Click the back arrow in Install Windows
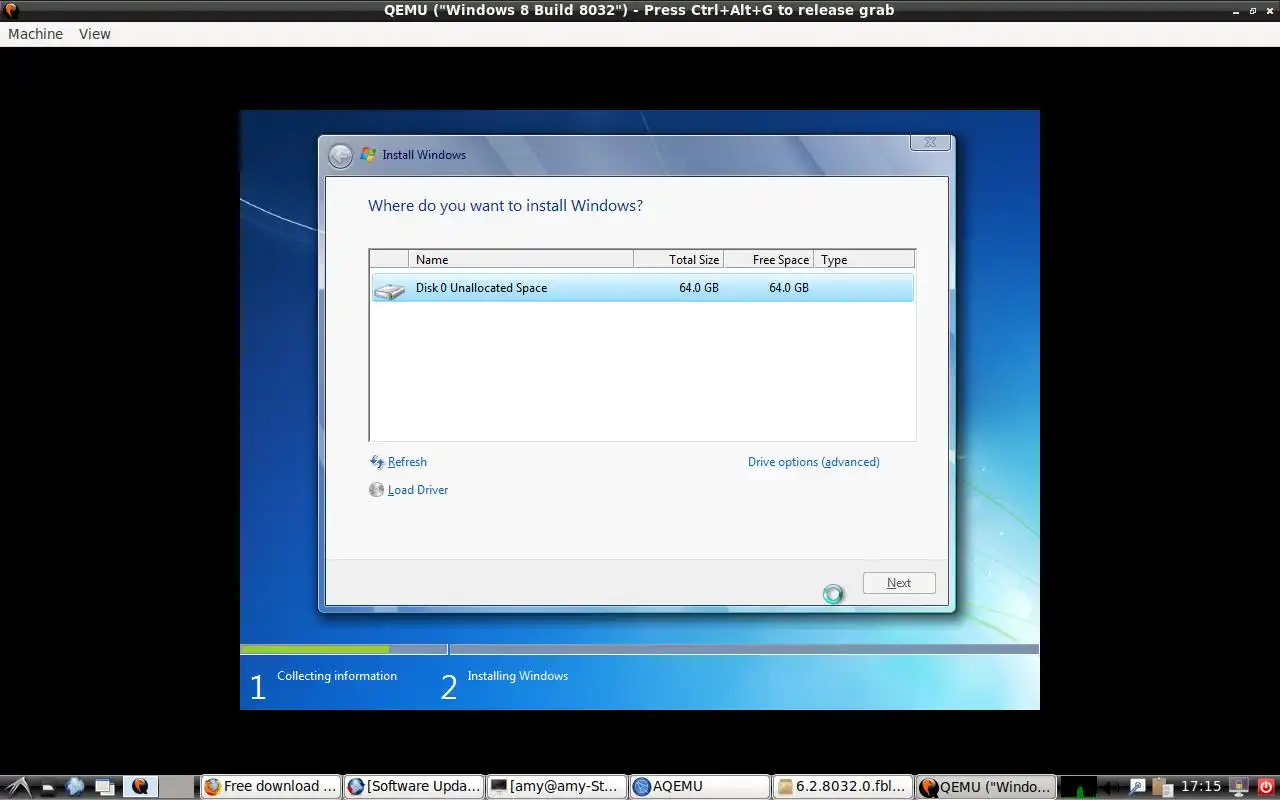The width and height of the screenshot is (1280, 800). [x=340, y=155]
